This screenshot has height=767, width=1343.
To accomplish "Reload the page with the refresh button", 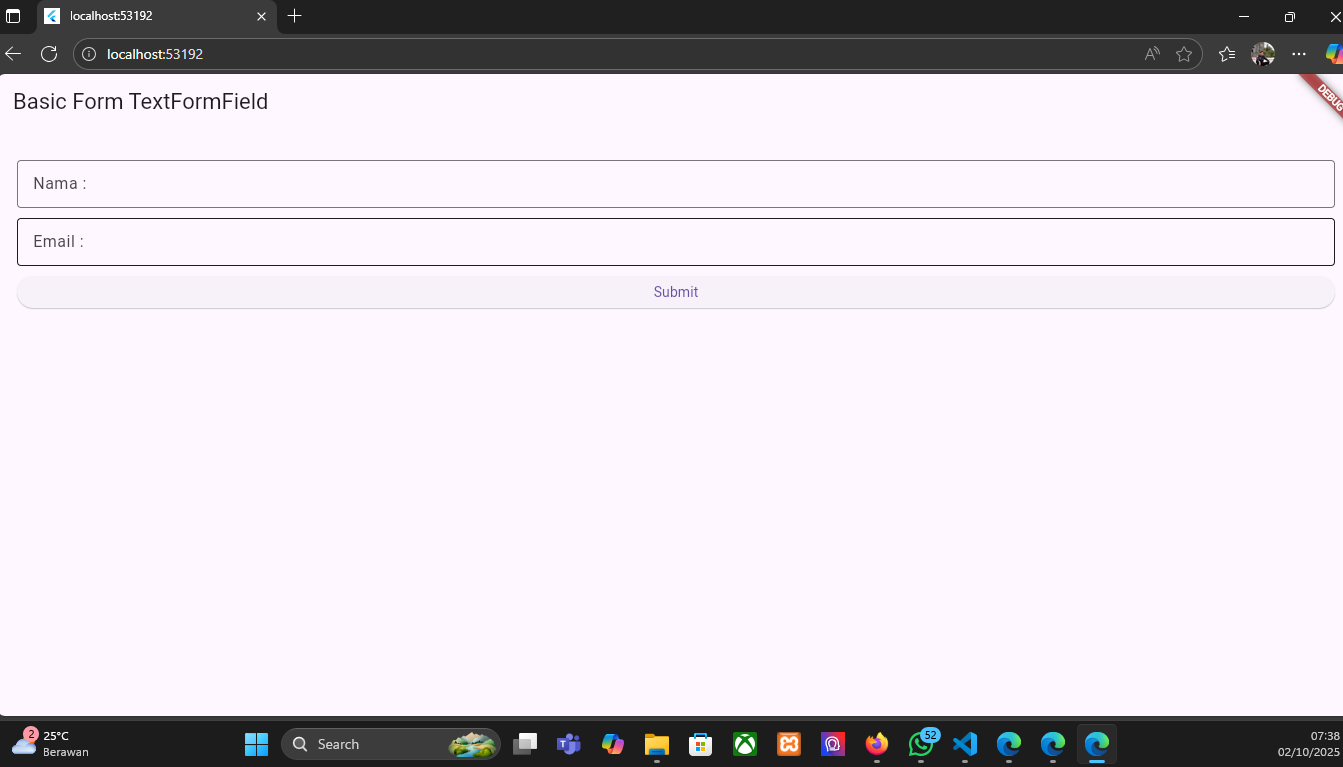I will (x=49, y=54).
